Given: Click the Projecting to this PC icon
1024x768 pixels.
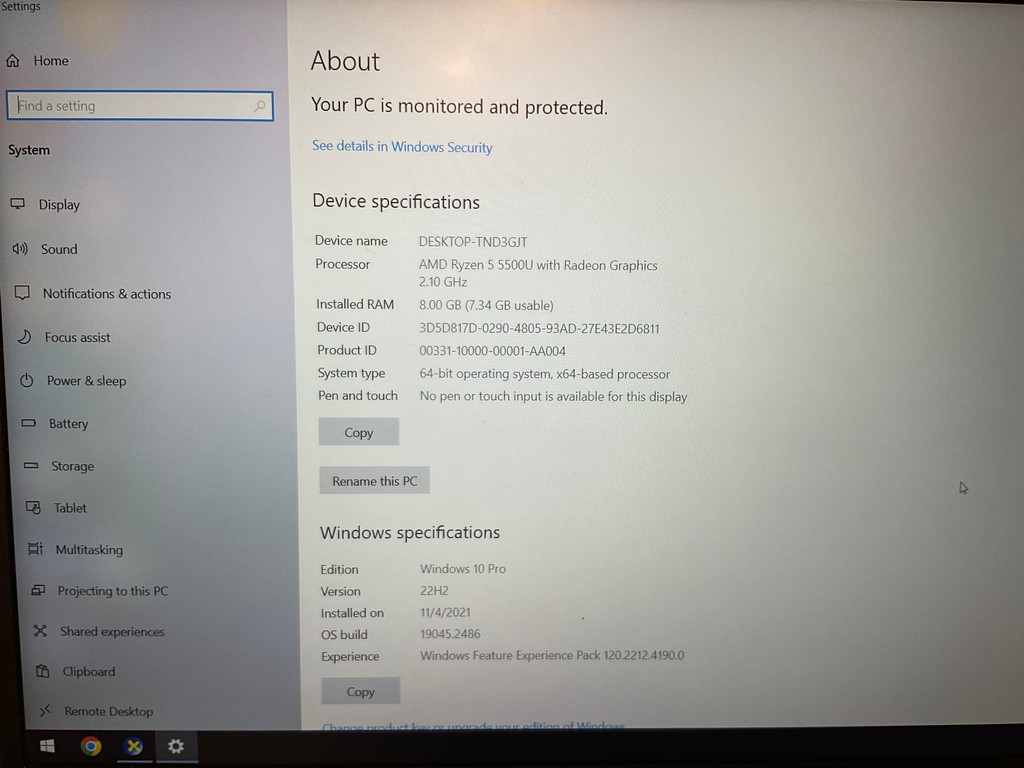Looking at the screenshot, I should pos(38,590).
